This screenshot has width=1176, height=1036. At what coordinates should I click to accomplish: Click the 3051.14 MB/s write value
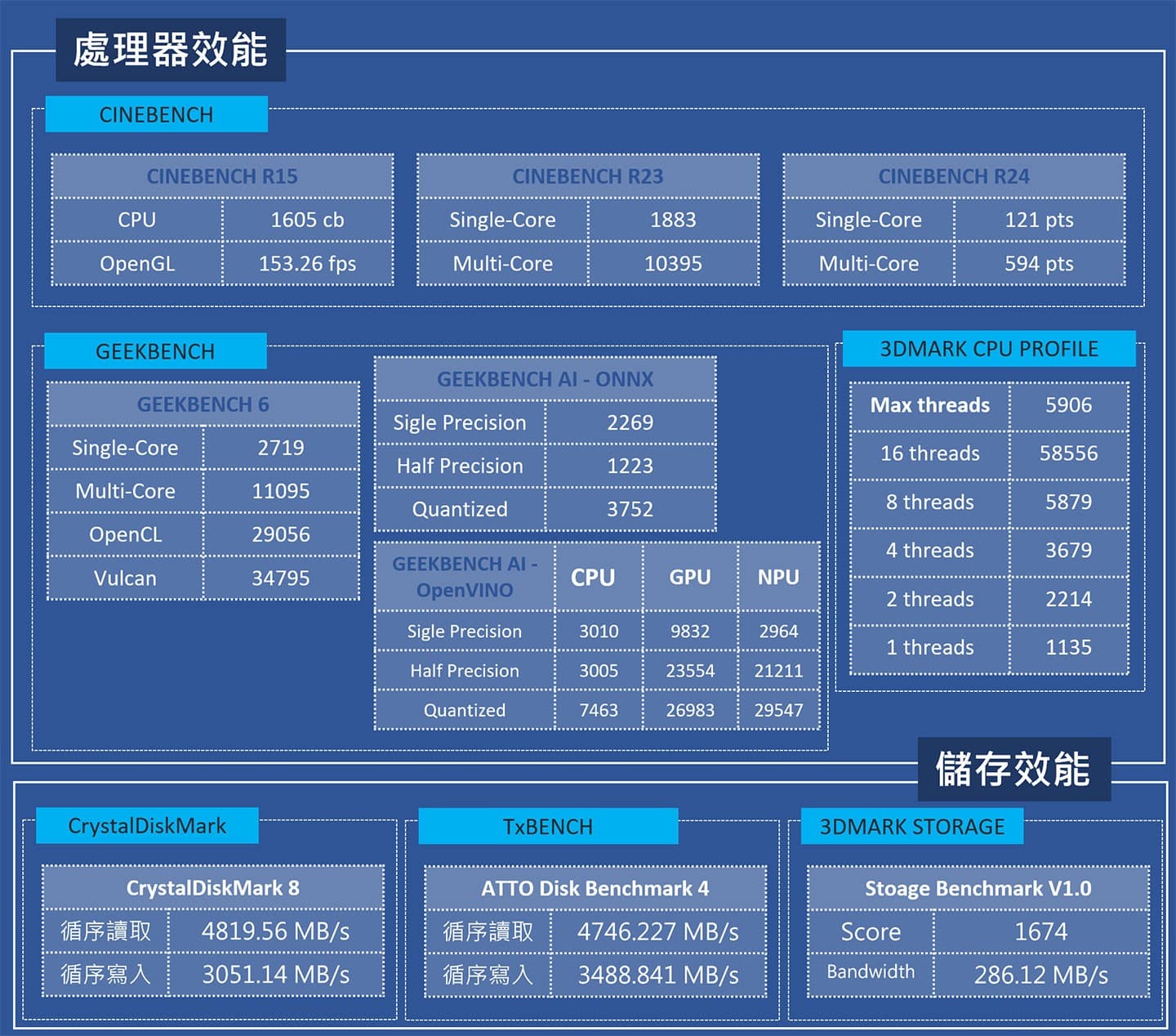coord(275,975)
